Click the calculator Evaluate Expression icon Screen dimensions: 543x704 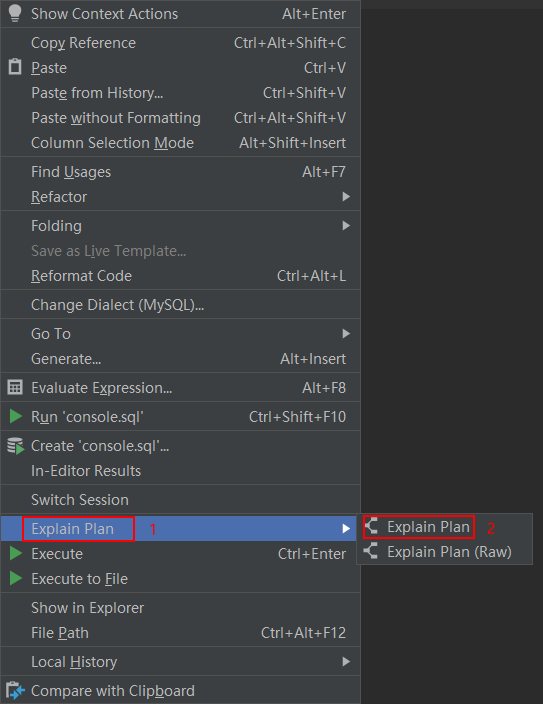[x=15, y=387]
